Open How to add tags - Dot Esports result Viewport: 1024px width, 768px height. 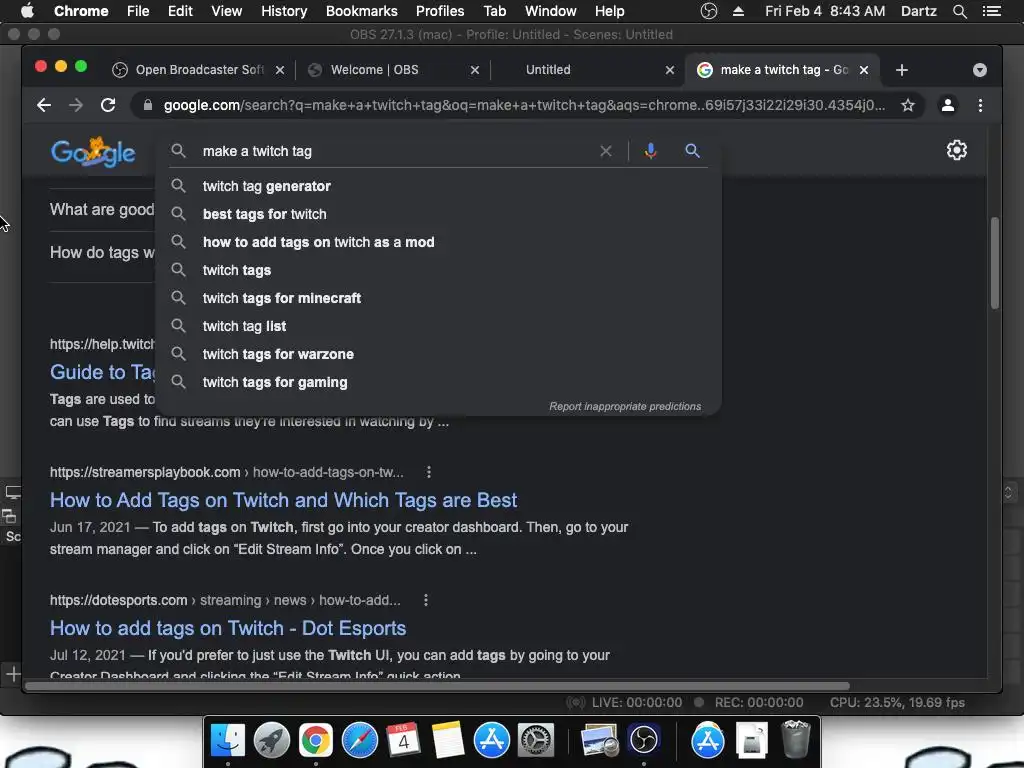(x=228, y=628)
